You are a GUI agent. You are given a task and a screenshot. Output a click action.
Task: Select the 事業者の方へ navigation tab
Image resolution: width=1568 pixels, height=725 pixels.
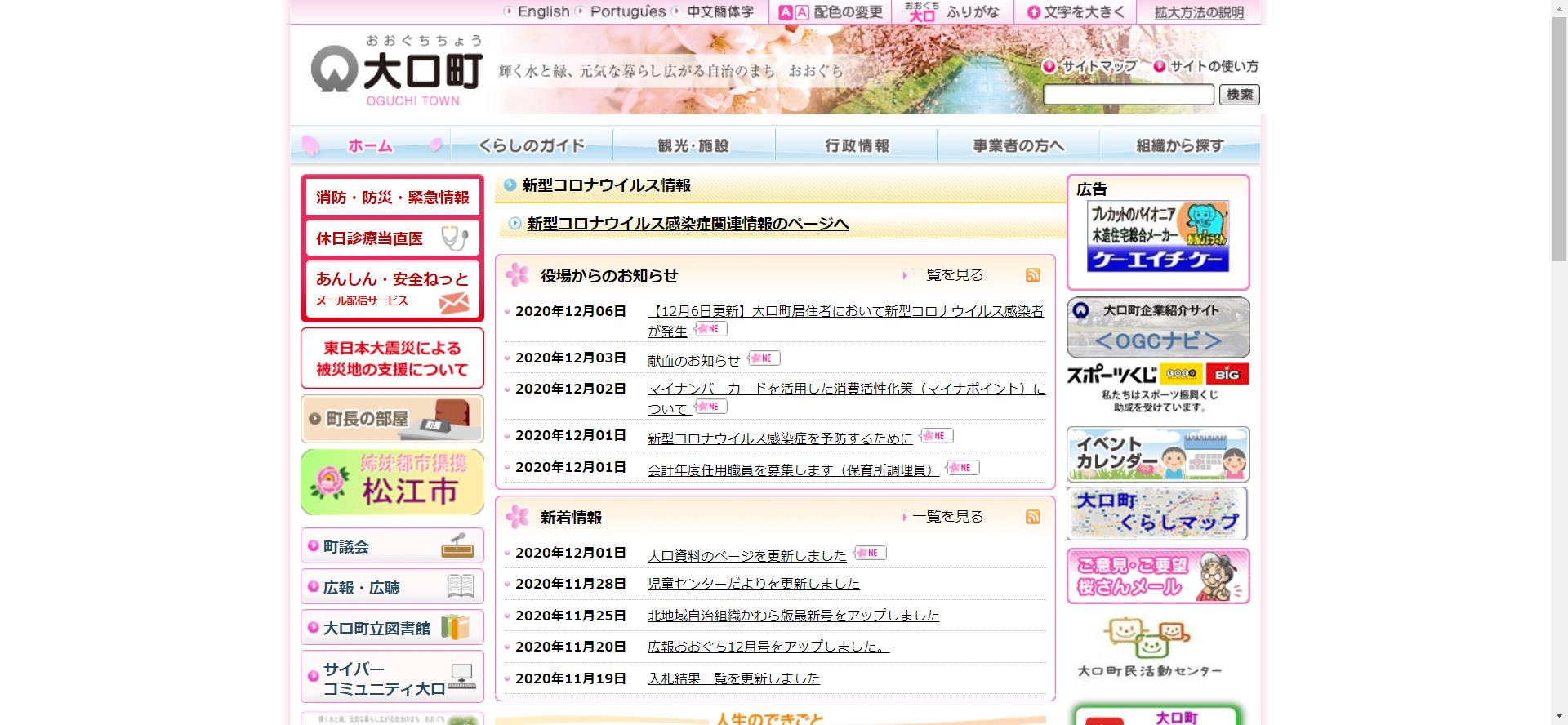1018,145
